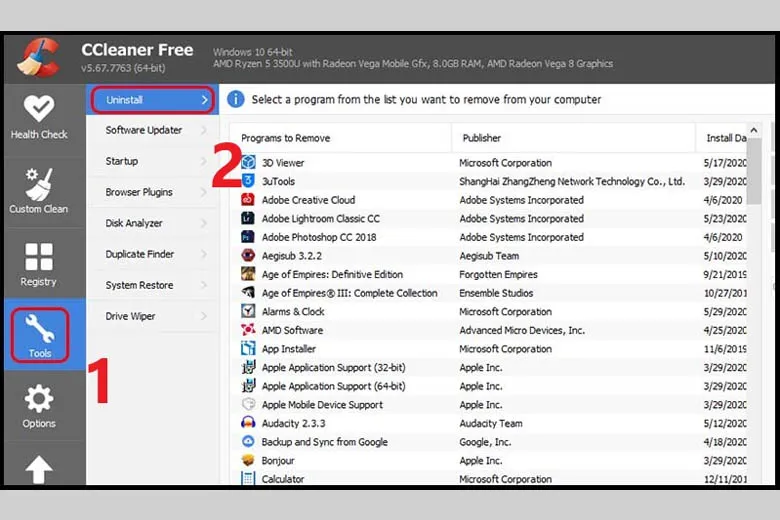This screenshot has width=780, height=520.
Task: Select the AMD Software icon
Action: 248,330
